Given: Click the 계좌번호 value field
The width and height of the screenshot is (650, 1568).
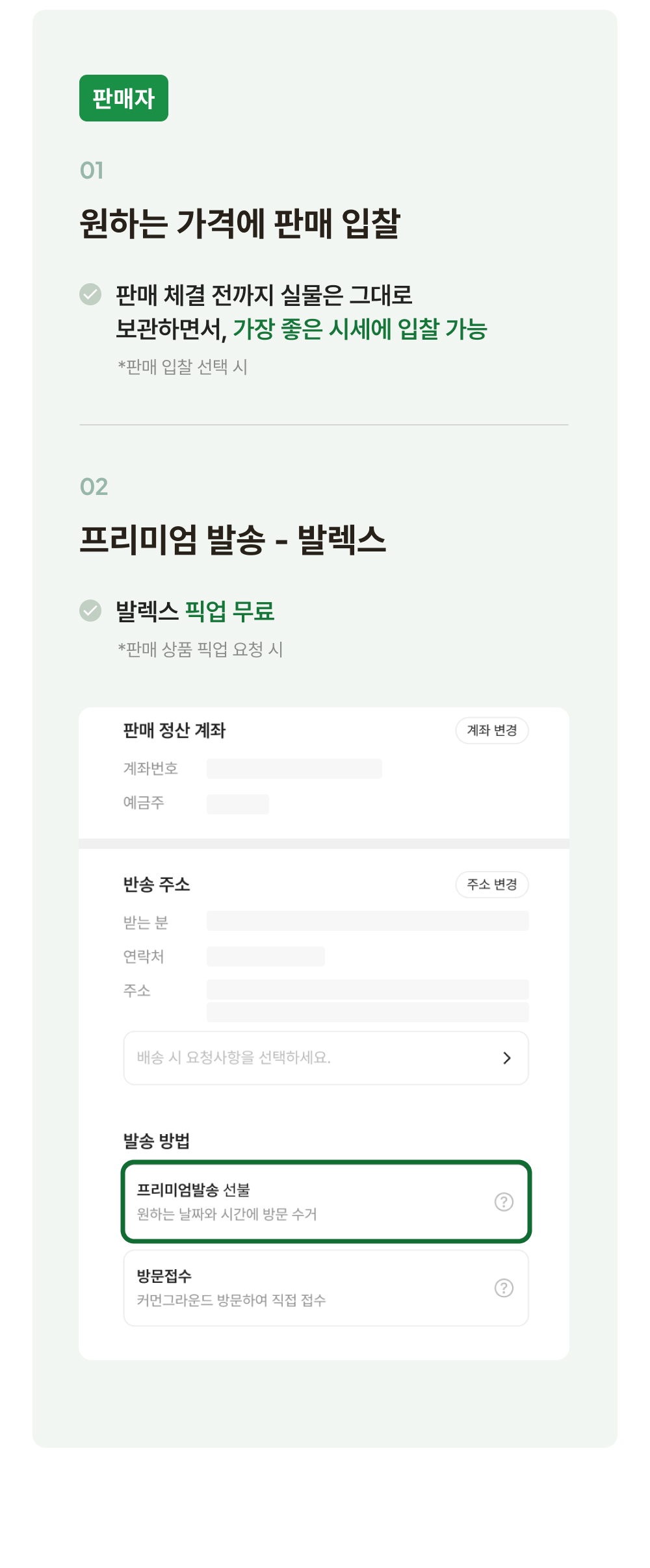Looking at the screenshot, I should [x=294, y=768].
